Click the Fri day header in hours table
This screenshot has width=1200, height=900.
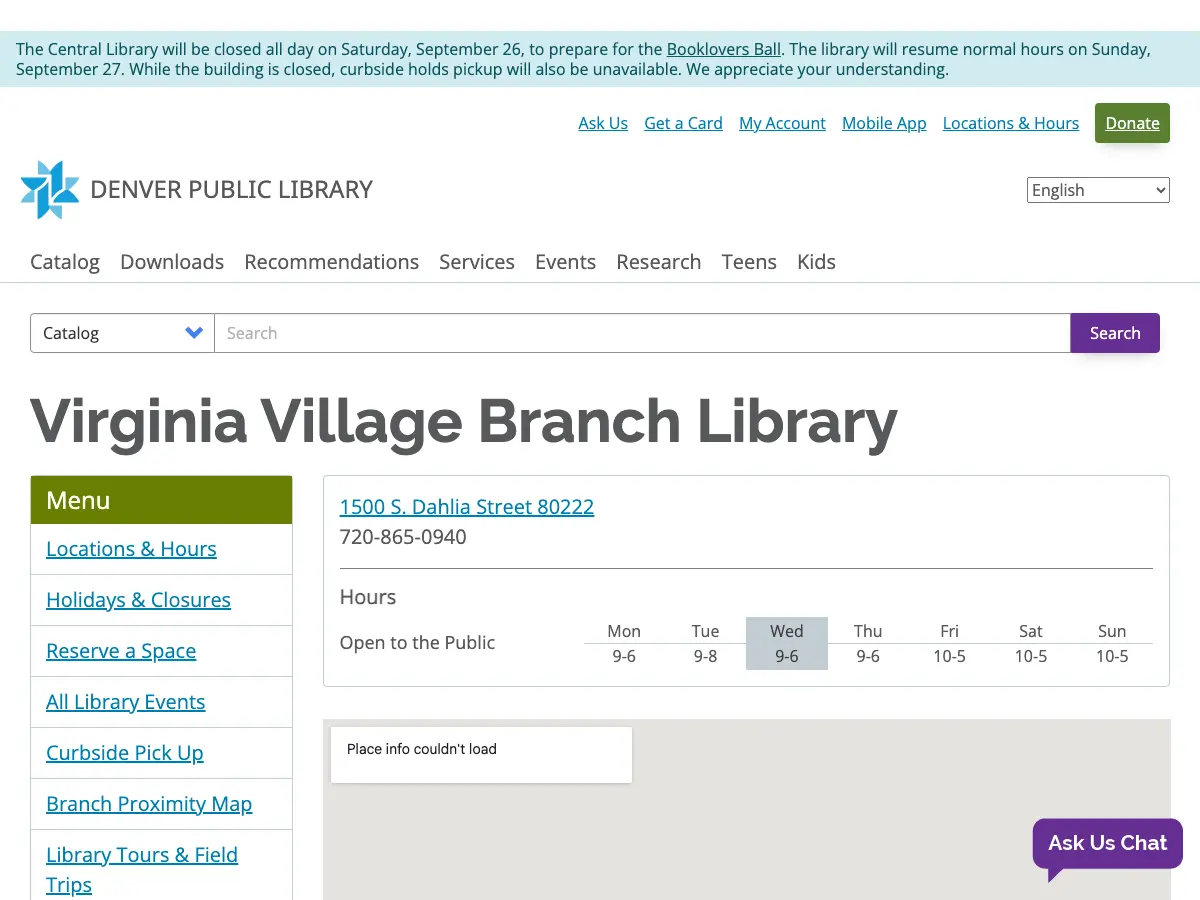point(949,631)
